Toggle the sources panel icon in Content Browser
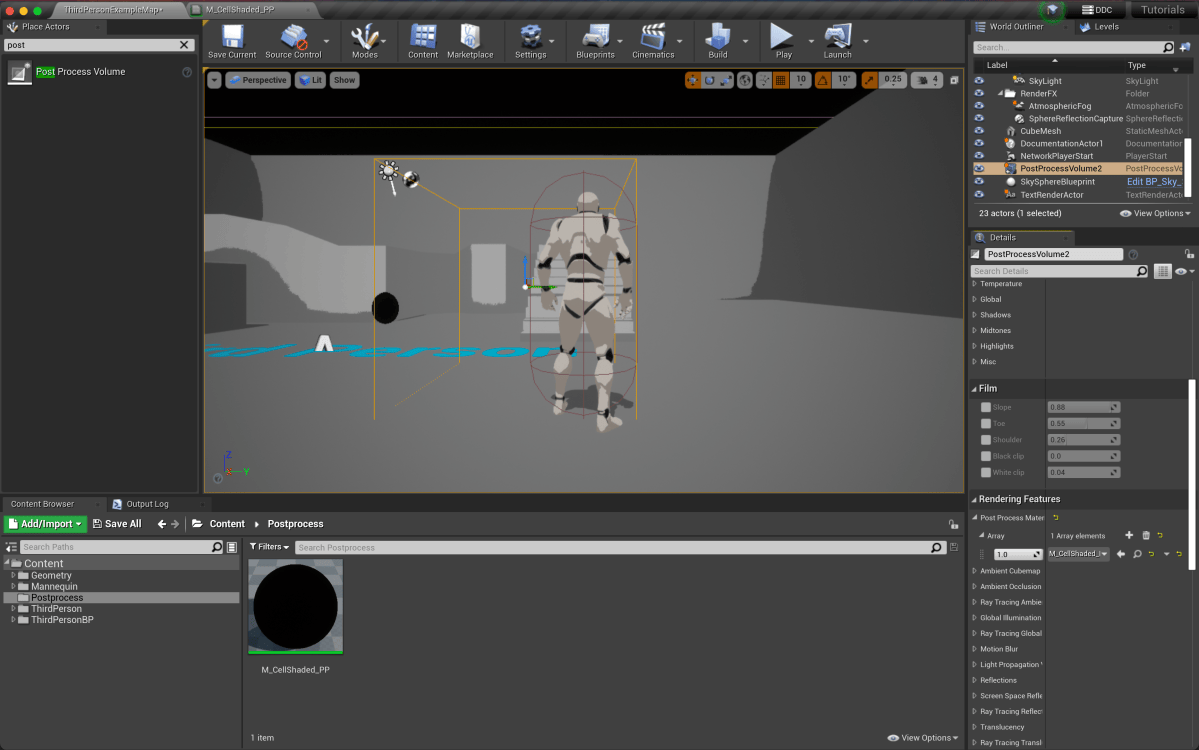 click(x=11, y=547)
